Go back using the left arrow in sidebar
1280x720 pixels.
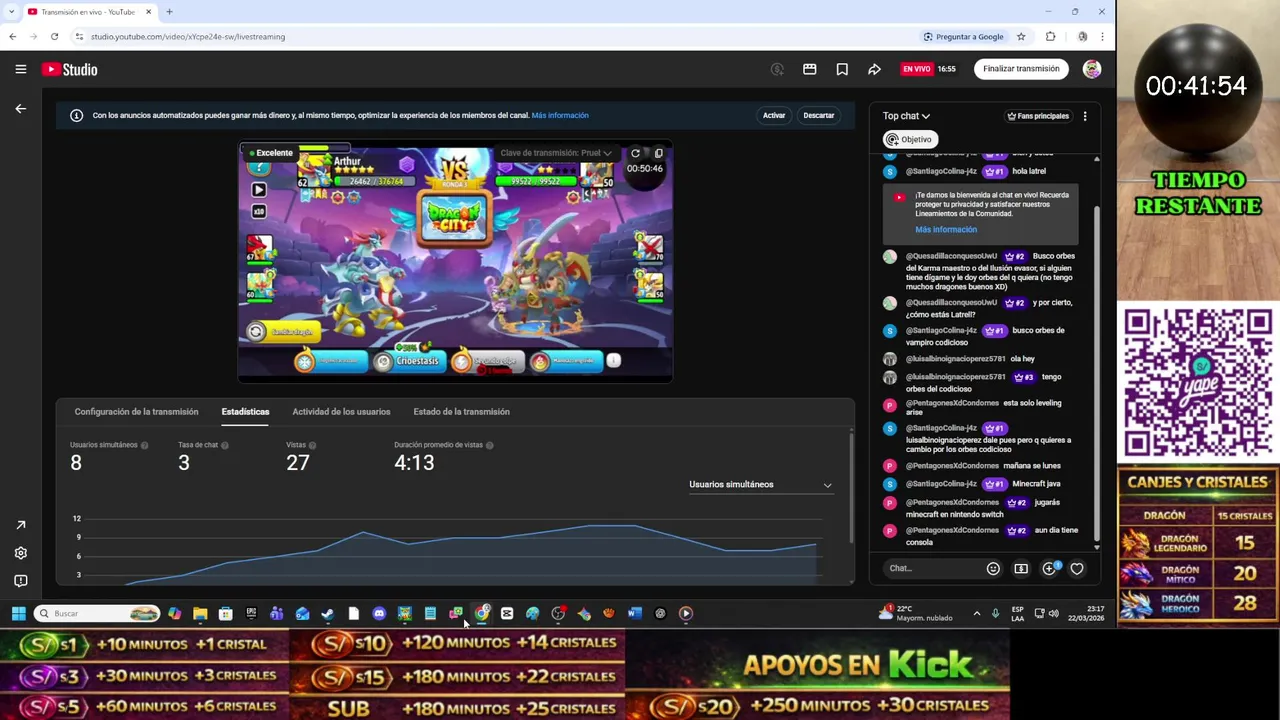click(x=20, y=108)
